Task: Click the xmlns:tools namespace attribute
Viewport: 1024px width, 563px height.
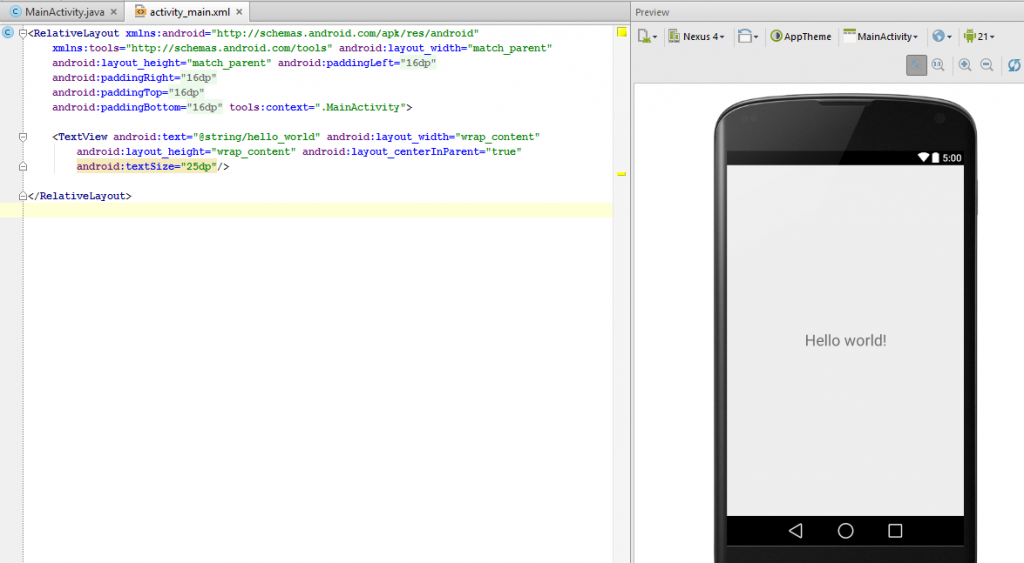Action: (193, 48)
